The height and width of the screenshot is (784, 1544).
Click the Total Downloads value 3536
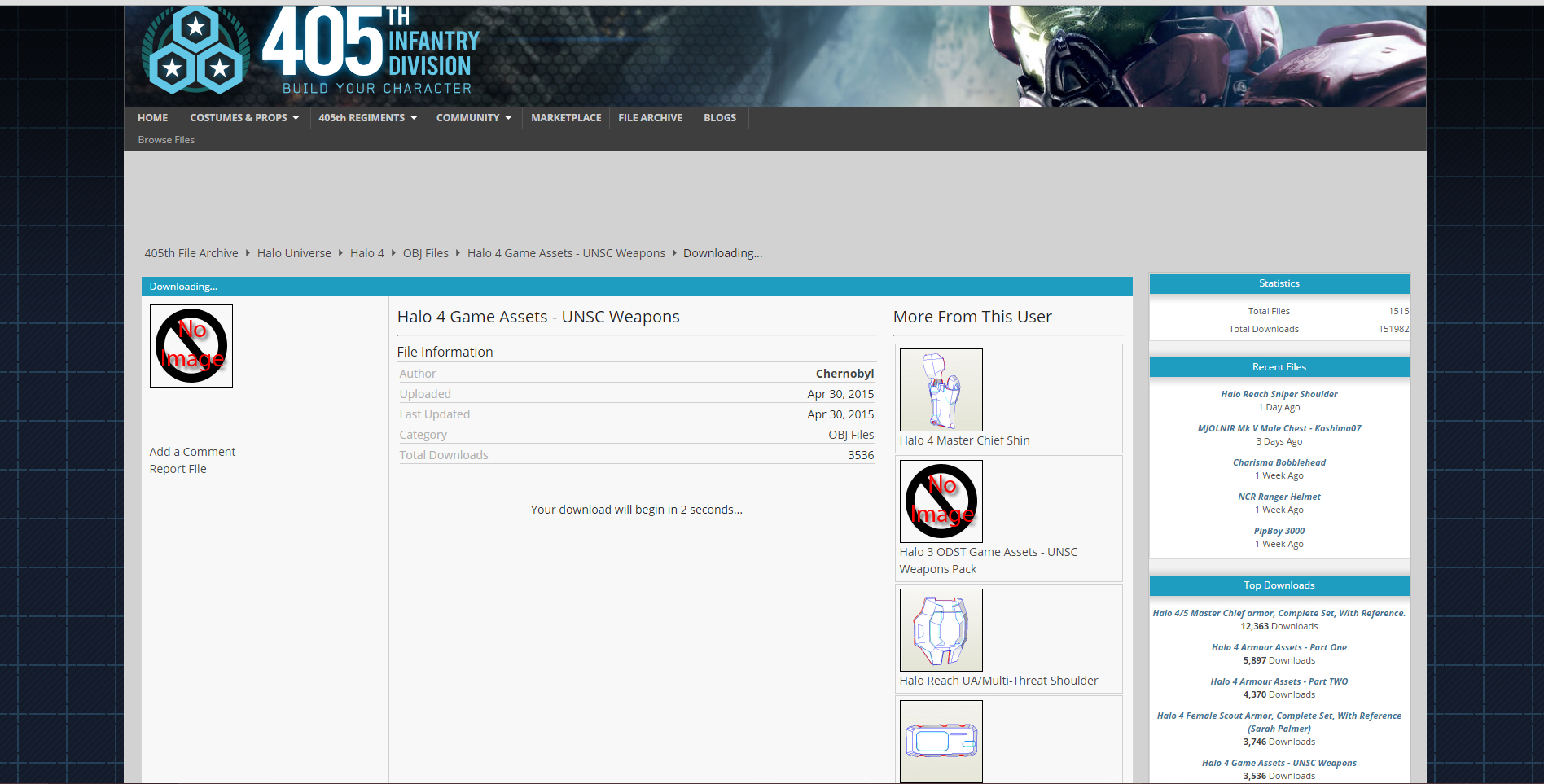click(861, 455)
